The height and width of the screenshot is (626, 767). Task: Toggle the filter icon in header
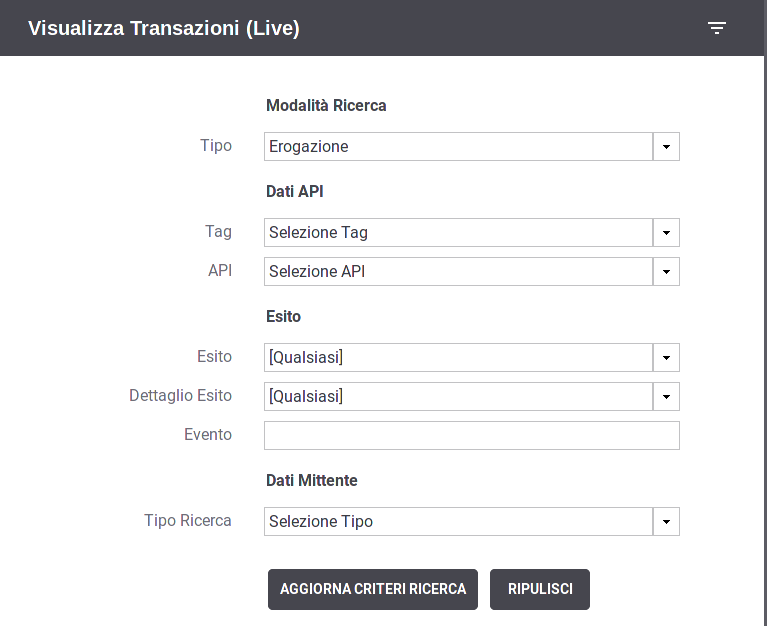[x=717, y=28]
